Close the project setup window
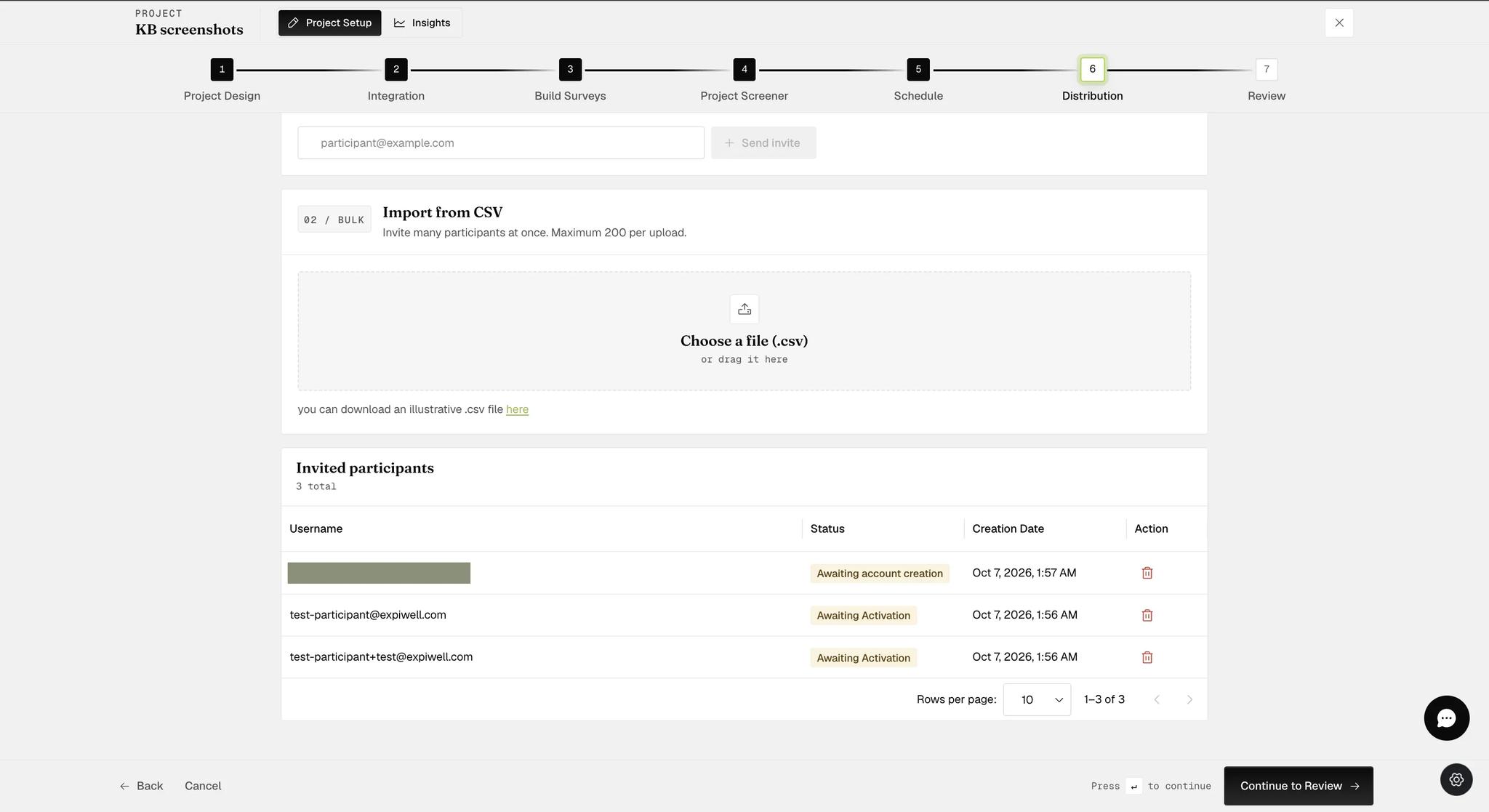Screen dimensions: 1489x812 pos(1339,23)
